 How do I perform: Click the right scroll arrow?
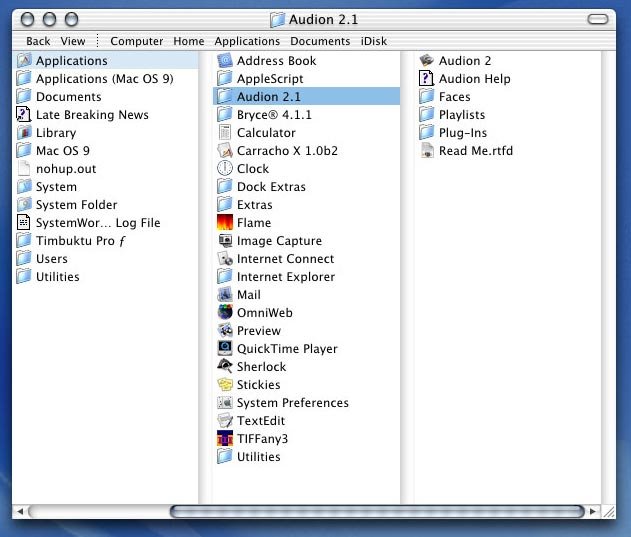593,512
